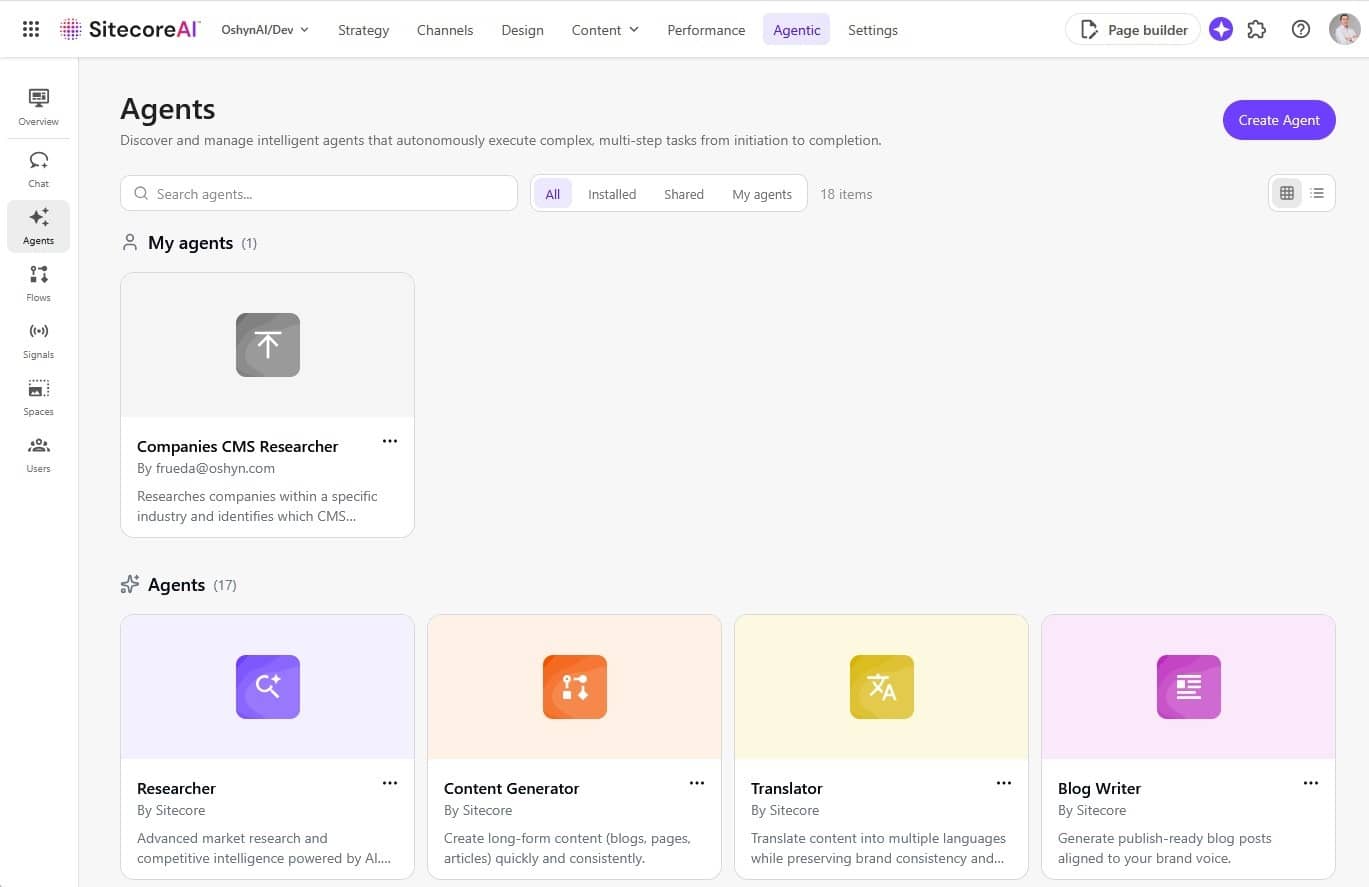Open the Page builder button

tap(1133, 30)
